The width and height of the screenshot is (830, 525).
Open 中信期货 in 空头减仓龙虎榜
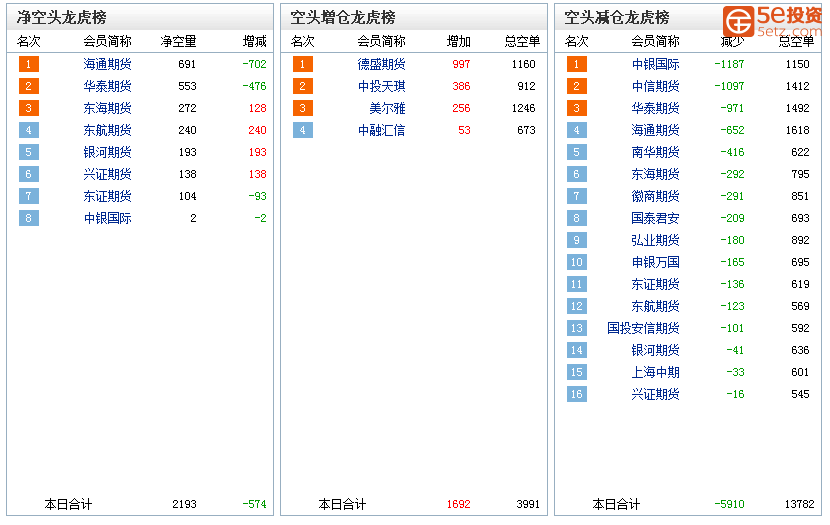point(655,86)
